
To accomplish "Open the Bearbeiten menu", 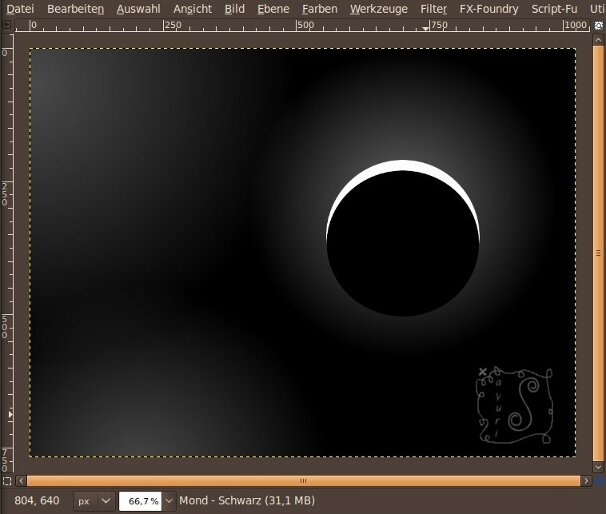I will (x=75, y=9).
